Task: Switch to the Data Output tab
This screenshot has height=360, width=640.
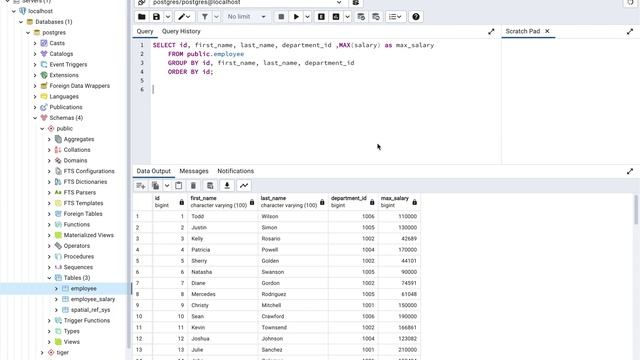Action: click(153, 171)
